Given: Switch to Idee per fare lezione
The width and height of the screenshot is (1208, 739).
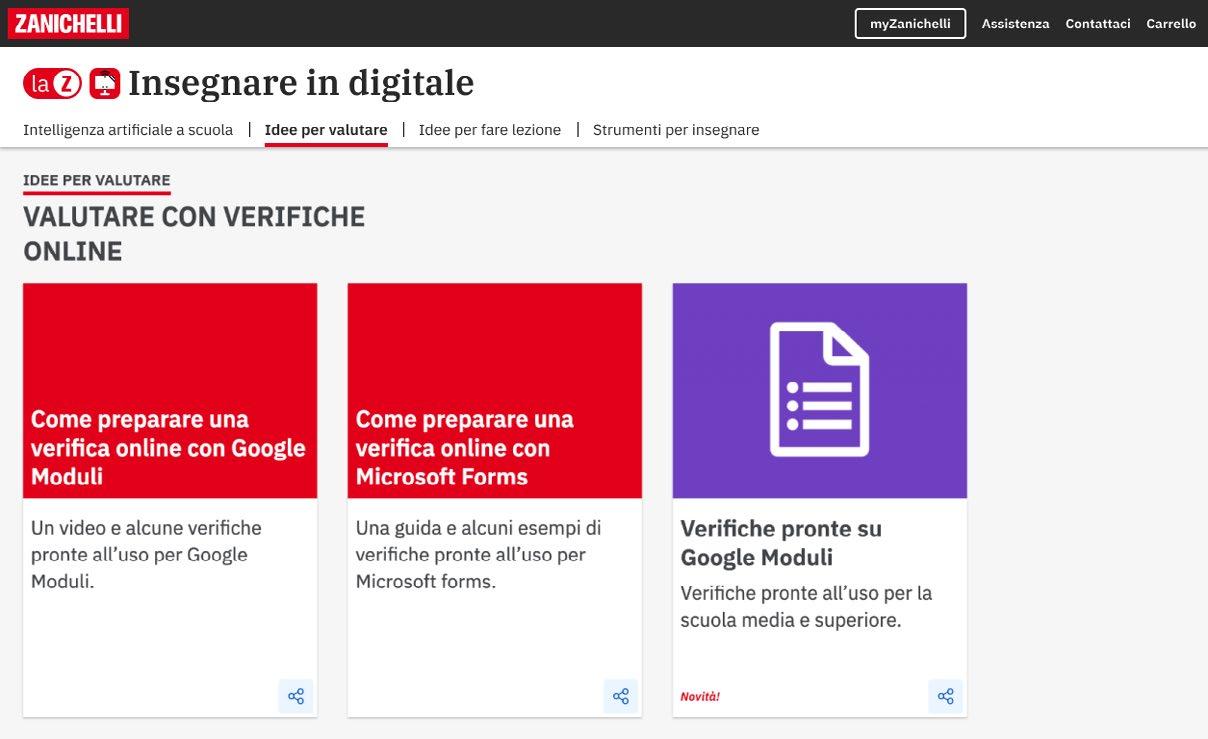Looking at the screenshot, I should point(490,130).
